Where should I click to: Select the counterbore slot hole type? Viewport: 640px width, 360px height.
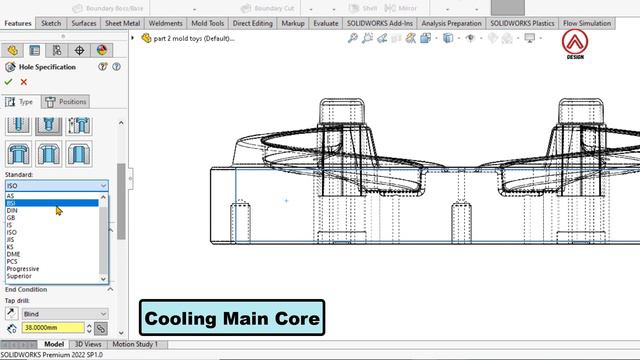[x=18, y=154]
